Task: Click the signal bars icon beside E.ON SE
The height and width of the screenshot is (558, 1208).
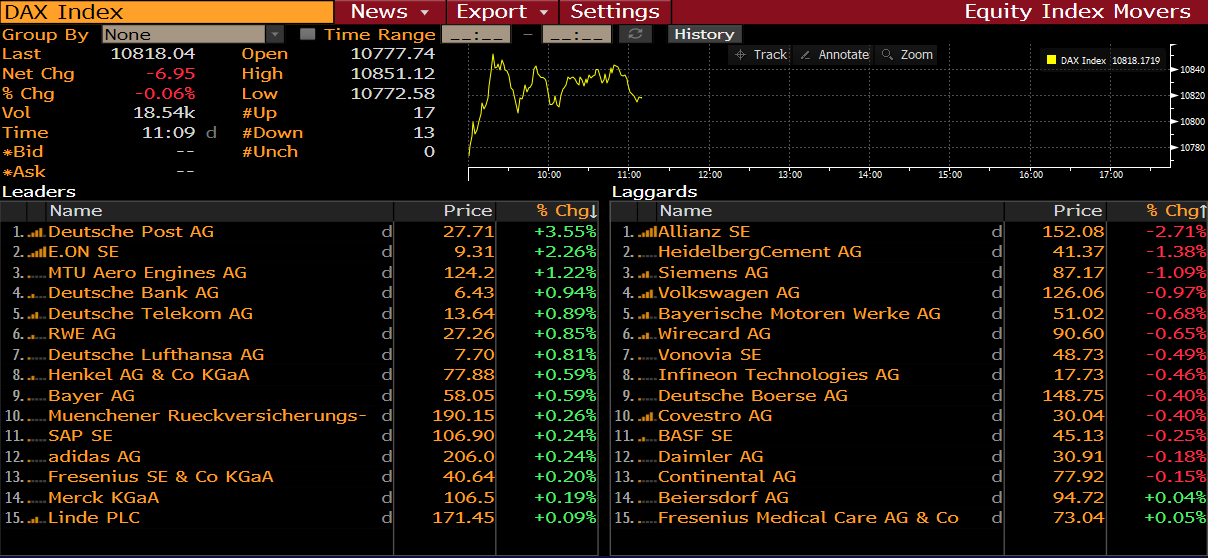Action: point(37,252)
